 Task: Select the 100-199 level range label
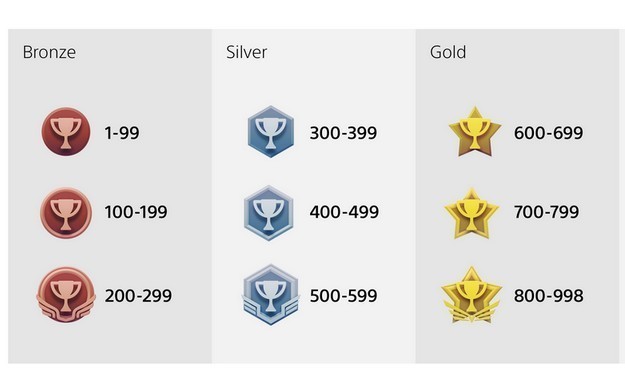pyautogui.click(x=136, y=212)
